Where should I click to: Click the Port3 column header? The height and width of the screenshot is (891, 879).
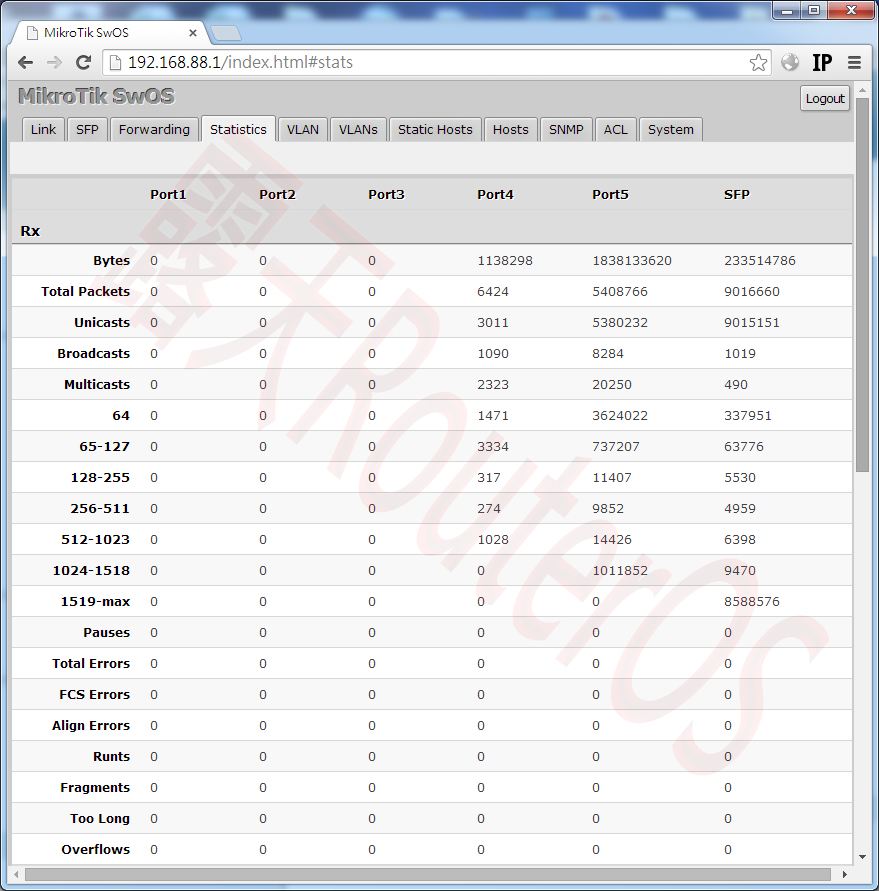[x=386, y=194]
